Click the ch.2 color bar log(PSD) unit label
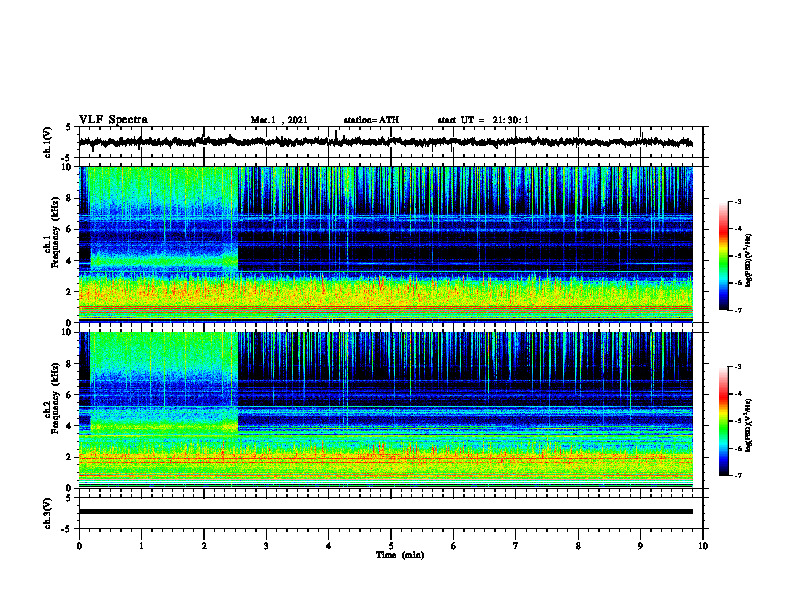This screenshot has height=612, width=792. point(749,424)
